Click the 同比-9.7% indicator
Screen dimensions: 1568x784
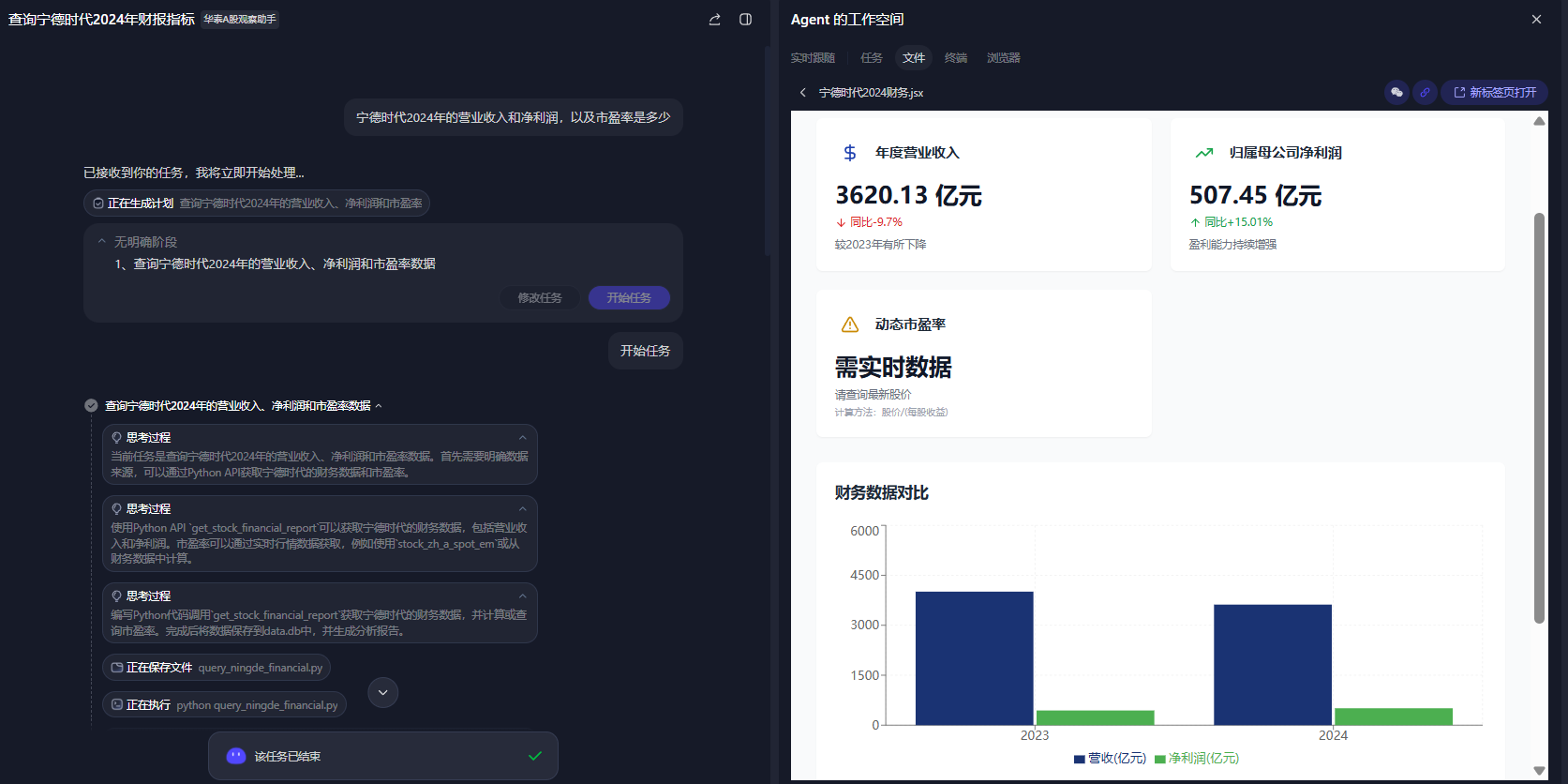[869, 222]
